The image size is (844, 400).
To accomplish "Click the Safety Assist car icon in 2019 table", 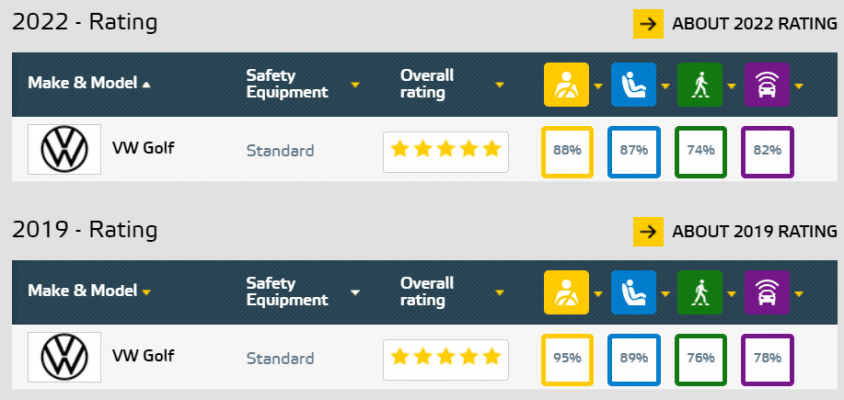I will (766, 292).
